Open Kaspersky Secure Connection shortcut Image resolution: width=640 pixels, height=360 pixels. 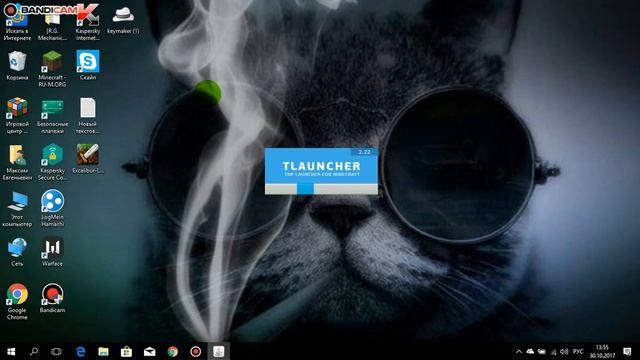52,162
